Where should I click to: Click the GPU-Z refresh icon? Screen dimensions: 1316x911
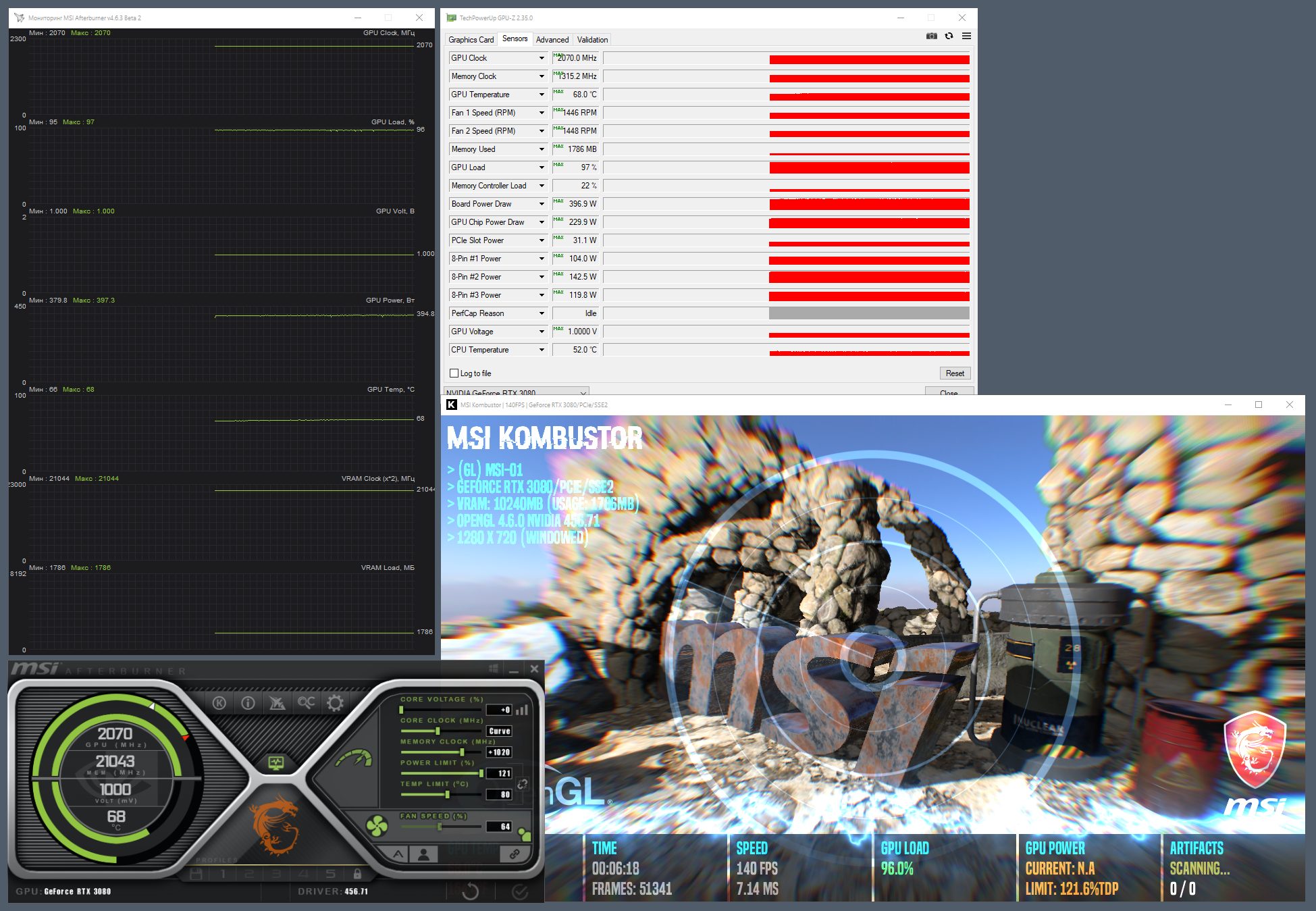pos(949,36)
